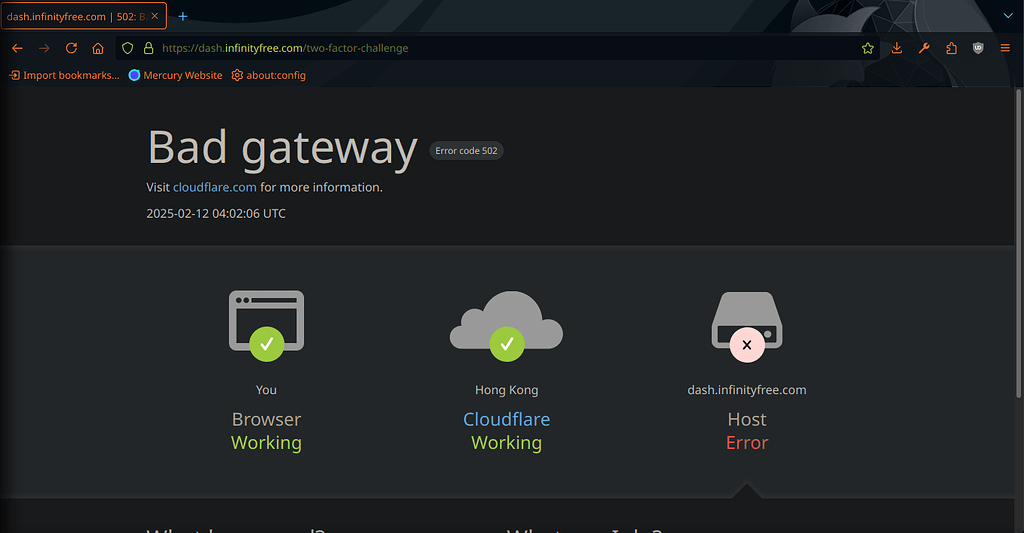Screen dimensions: 1024x533
Task: Close the dash.infinityfree.com tab
Action: 155,16
